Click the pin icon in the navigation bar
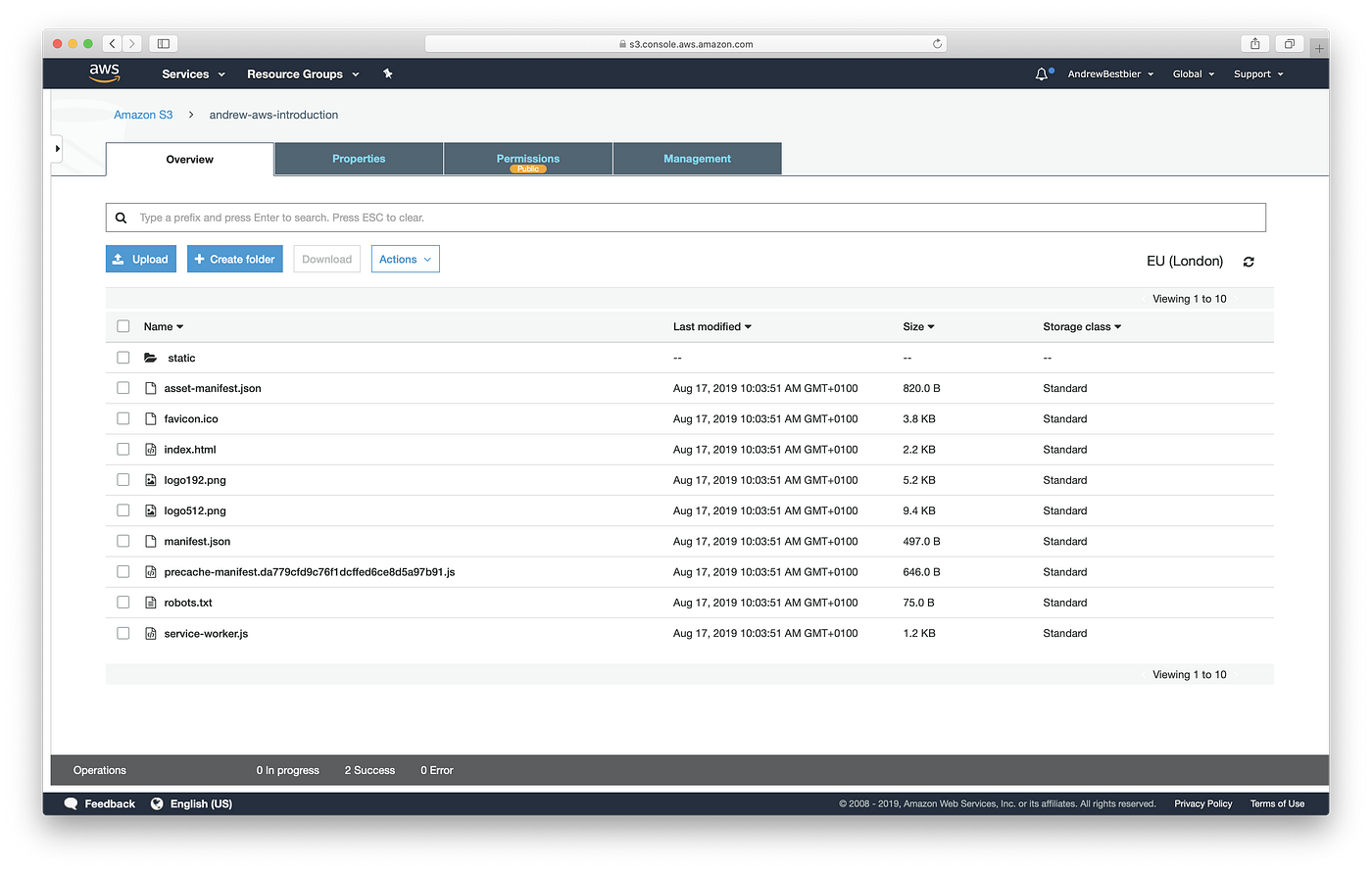 (387, 73)
